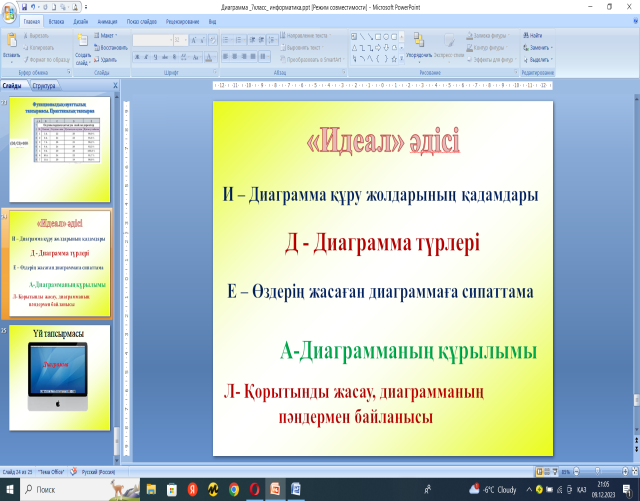Switch to the Анимация ribbon tab

point(107,22)
